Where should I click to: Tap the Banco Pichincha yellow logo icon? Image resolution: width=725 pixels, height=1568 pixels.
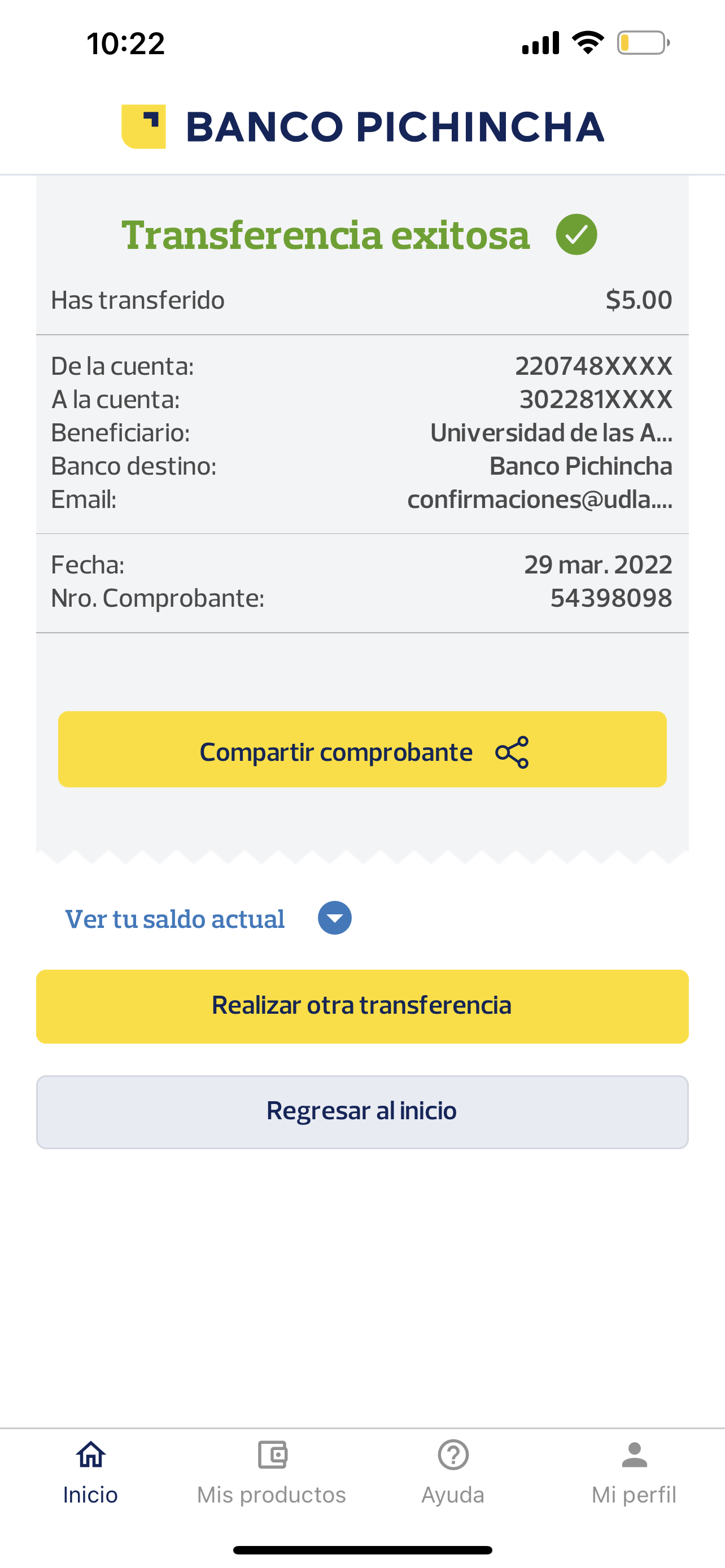(143, 126)
